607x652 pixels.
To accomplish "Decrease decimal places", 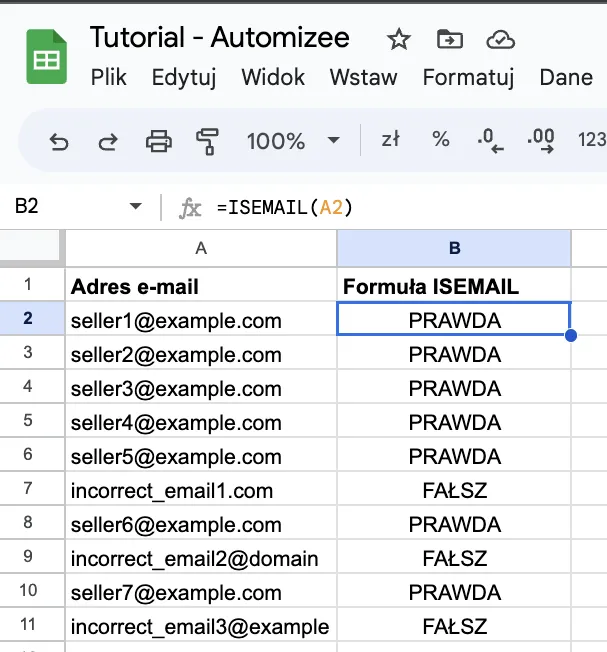I will (491, 141).
